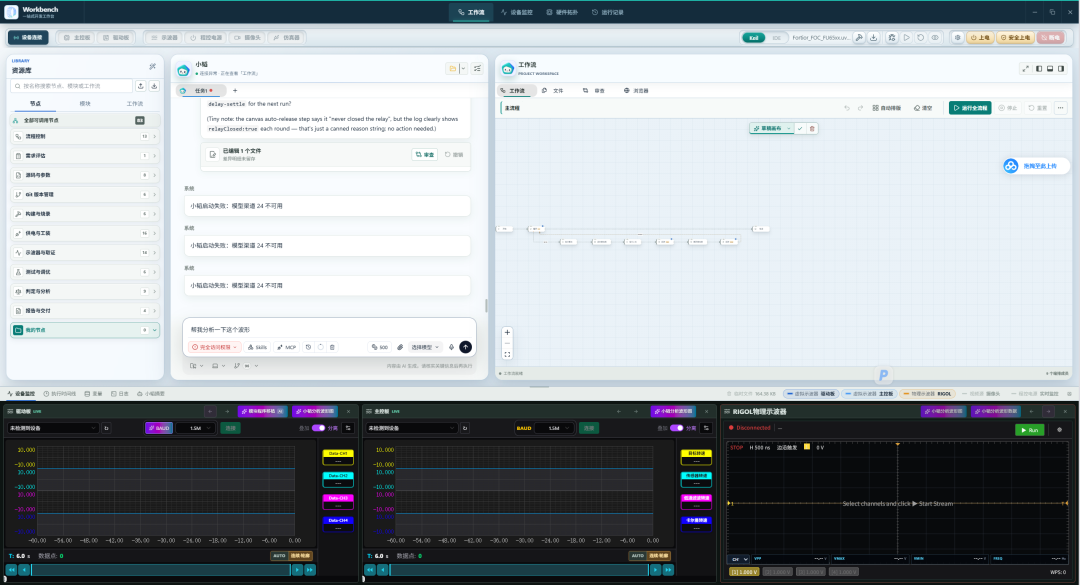Click the import icon beside library search box

141,86
